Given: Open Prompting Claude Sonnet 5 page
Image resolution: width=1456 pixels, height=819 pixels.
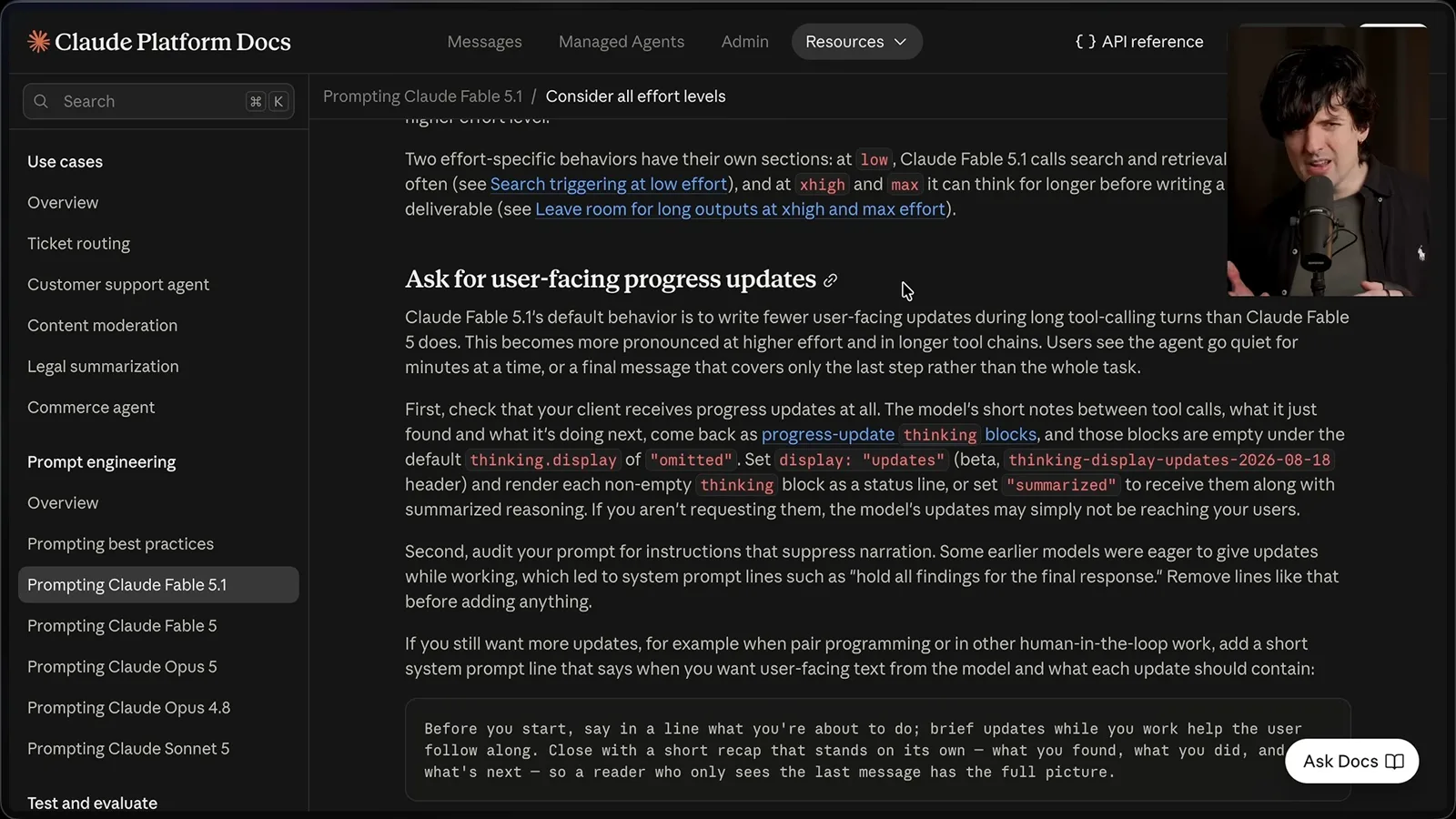Looking at the screenshot, I should pyautogui.click(x=128, y=749).
